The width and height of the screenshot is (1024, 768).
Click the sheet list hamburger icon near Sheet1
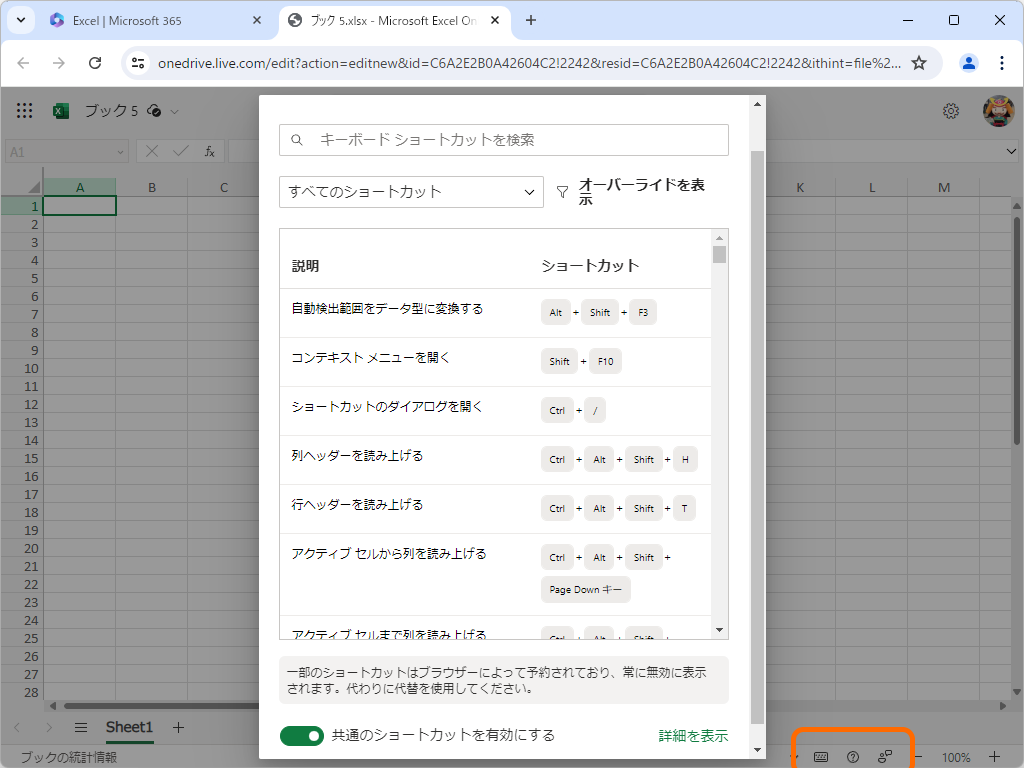pos(80,728)
